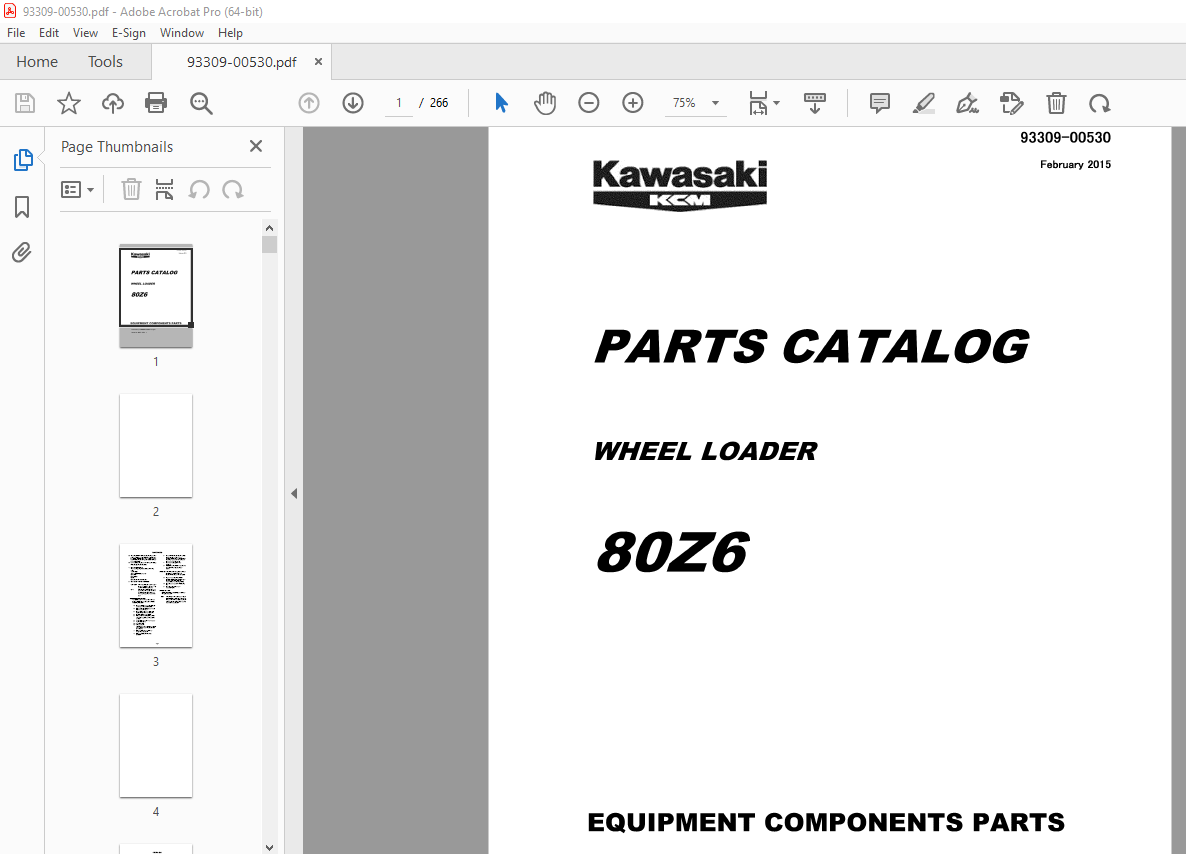
Task: Select page 4 thumbnail
Action: tap(156, 745)
